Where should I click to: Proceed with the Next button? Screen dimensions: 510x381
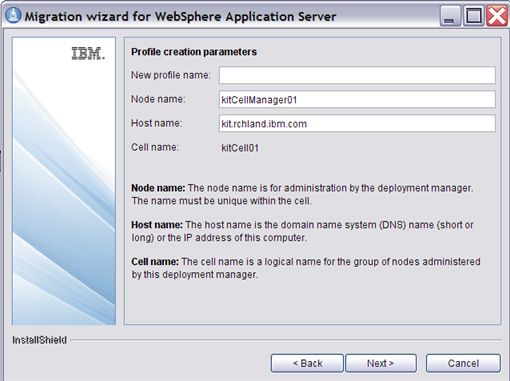[381, 363]
